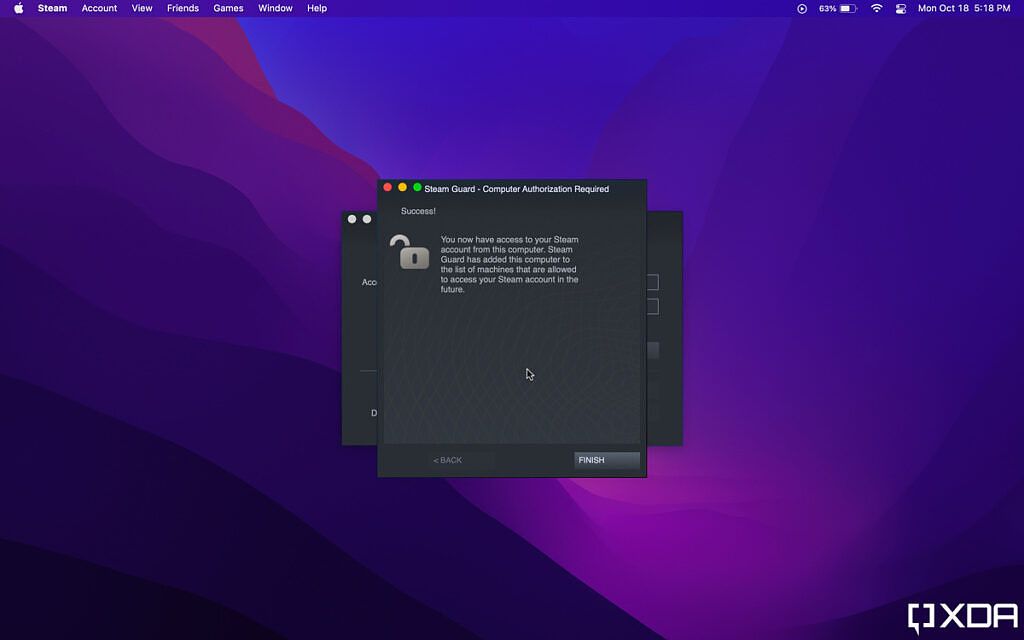
Task: Open the Now Playing control in the menu bar
Action: pyautogui.click(x=801, y=8)
